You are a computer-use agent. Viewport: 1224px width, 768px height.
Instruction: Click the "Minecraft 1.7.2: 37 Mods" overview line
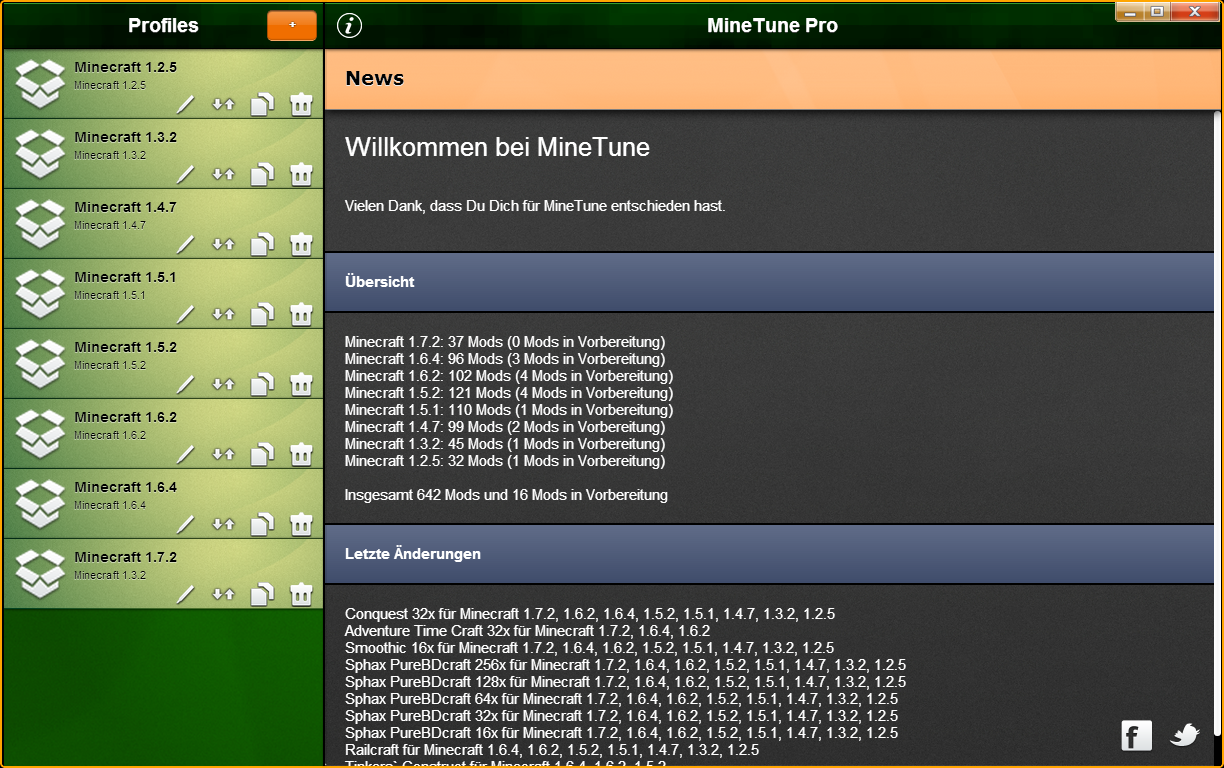point(505,342)
